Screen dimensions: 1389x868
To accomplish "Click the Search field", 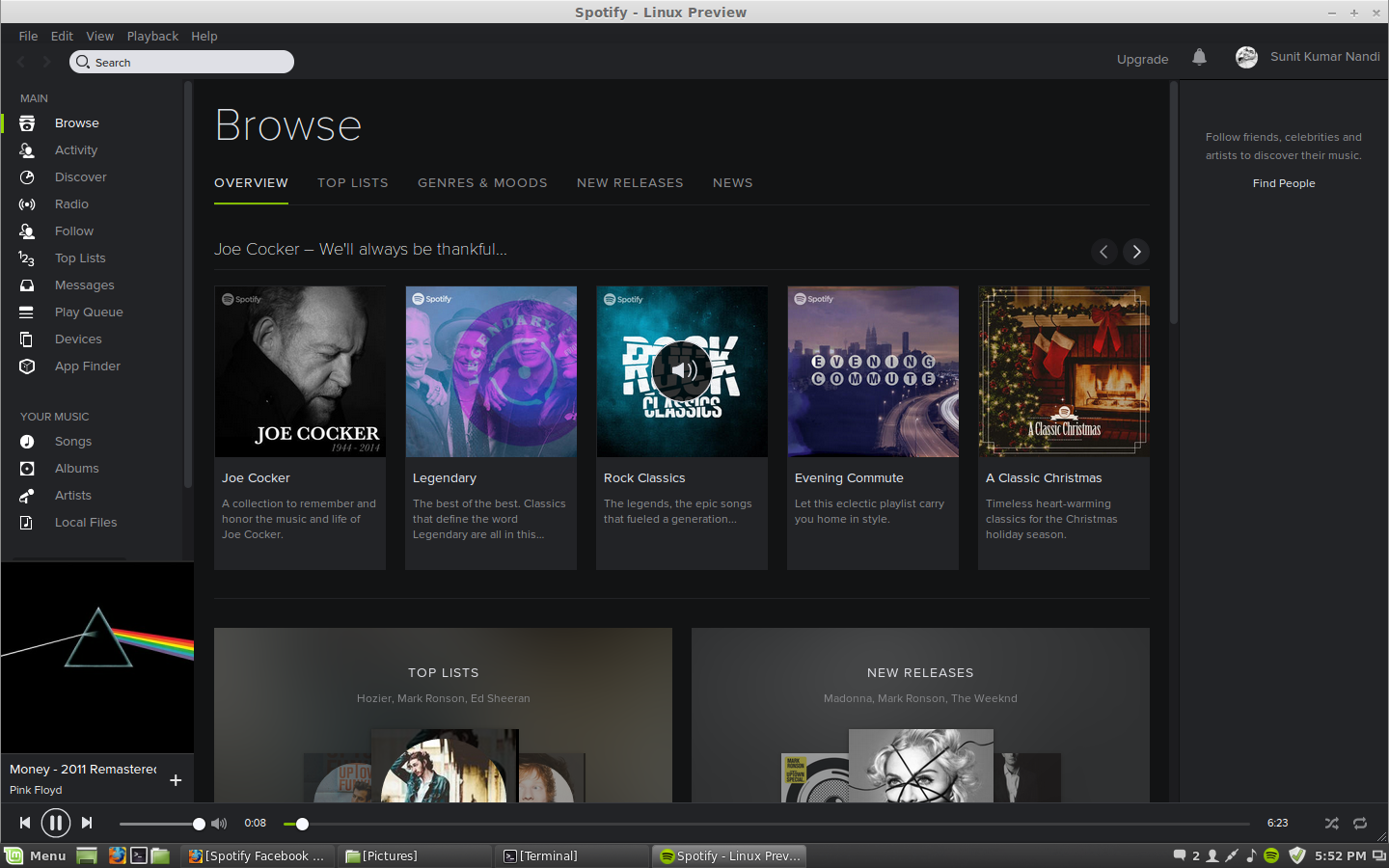I will [181, 62].
